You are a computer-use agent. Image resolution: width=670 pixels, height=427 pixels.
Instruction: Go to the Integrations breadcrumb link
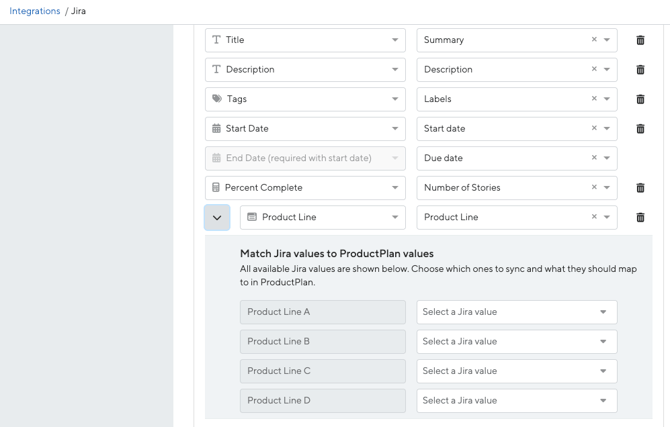coord(35,11)
